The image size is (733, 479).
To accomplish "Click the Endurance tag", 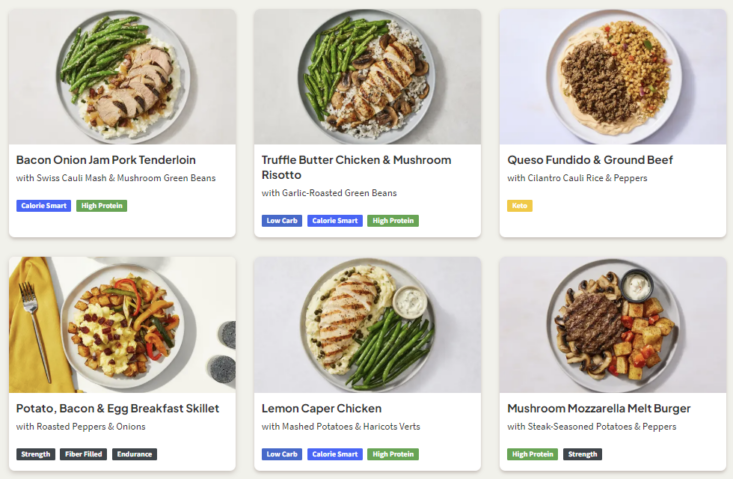I will (135, 454).
